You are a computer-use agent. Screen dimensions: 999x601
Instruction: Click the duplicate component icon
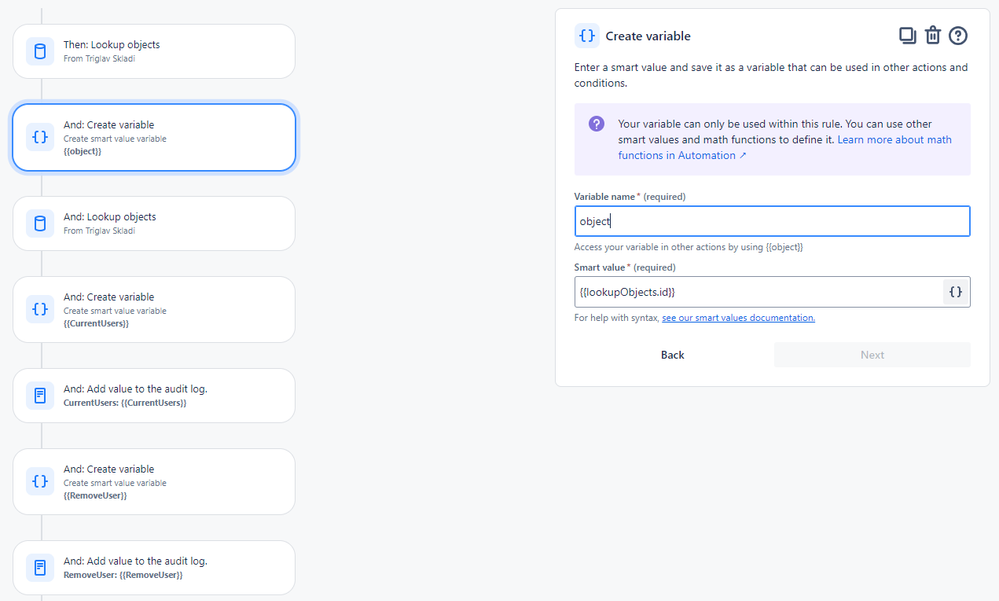pyautogui.click(x=907, y=36)
